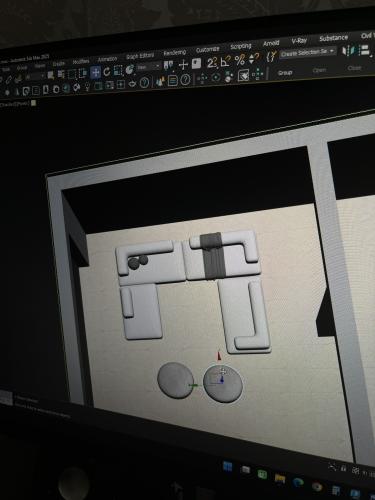This screenshot has height=500, width=375.
Task: Click the Group button
Action: pyautogui.click(x=285, y=72)
